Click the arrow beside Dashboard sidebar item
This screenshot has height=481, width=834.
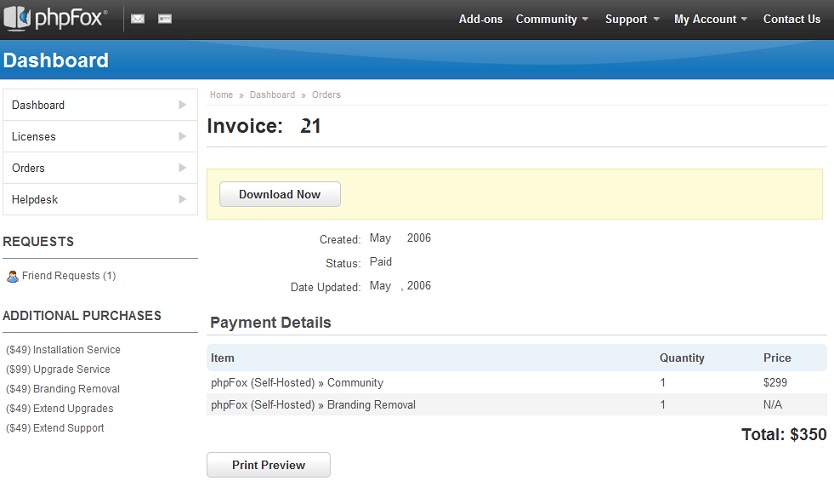(182, 105)
